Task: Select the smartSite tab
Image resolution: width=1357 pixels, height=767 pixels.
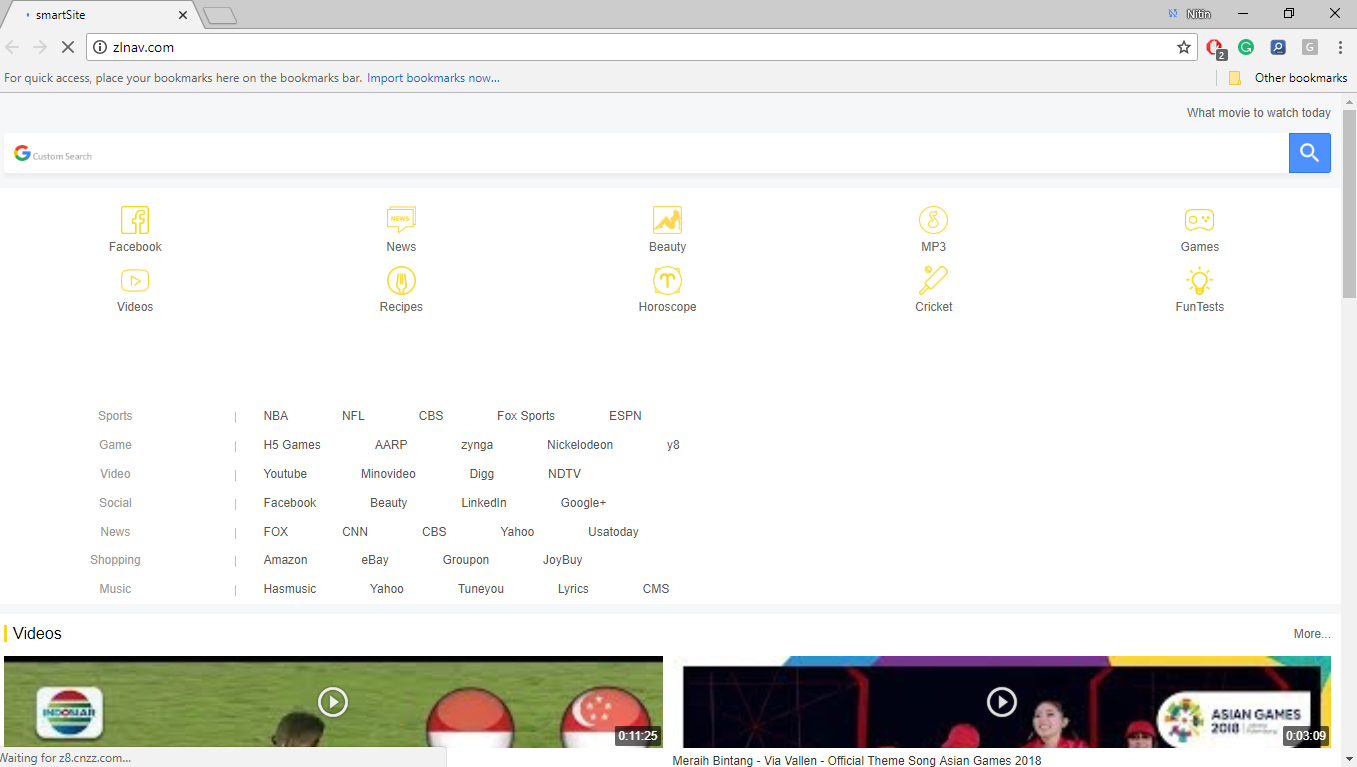Action: pyautogui.click(x=100, y=15)
